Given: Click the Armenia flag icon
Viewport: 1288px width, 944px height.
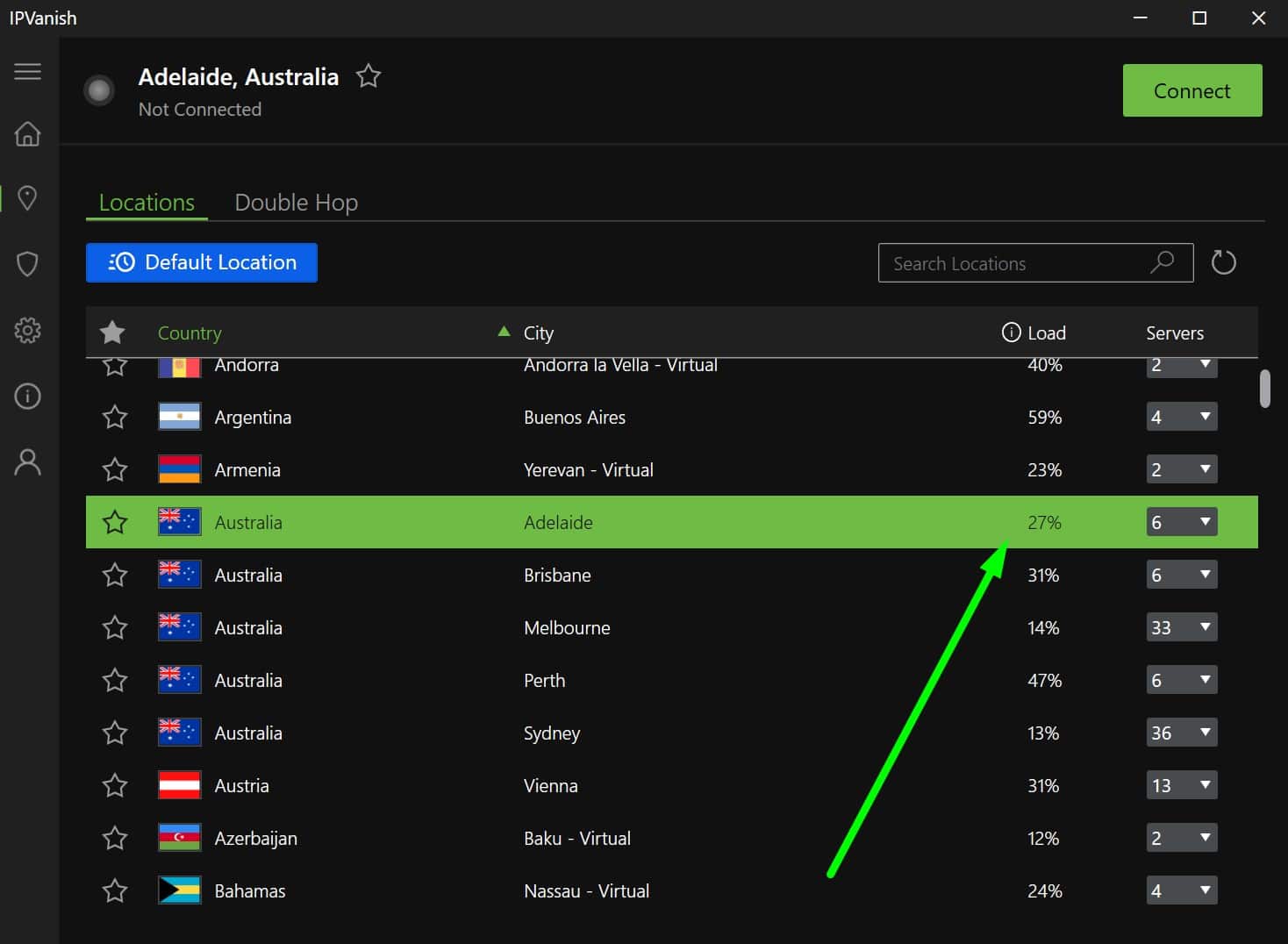Looking at the screenshot, I should [x=179, y=469].
